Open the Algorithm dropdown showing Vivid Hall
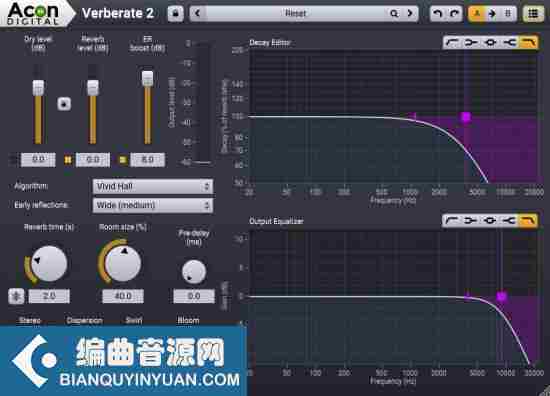This screenshot has width=550, height=396. [x=153, y=186]
